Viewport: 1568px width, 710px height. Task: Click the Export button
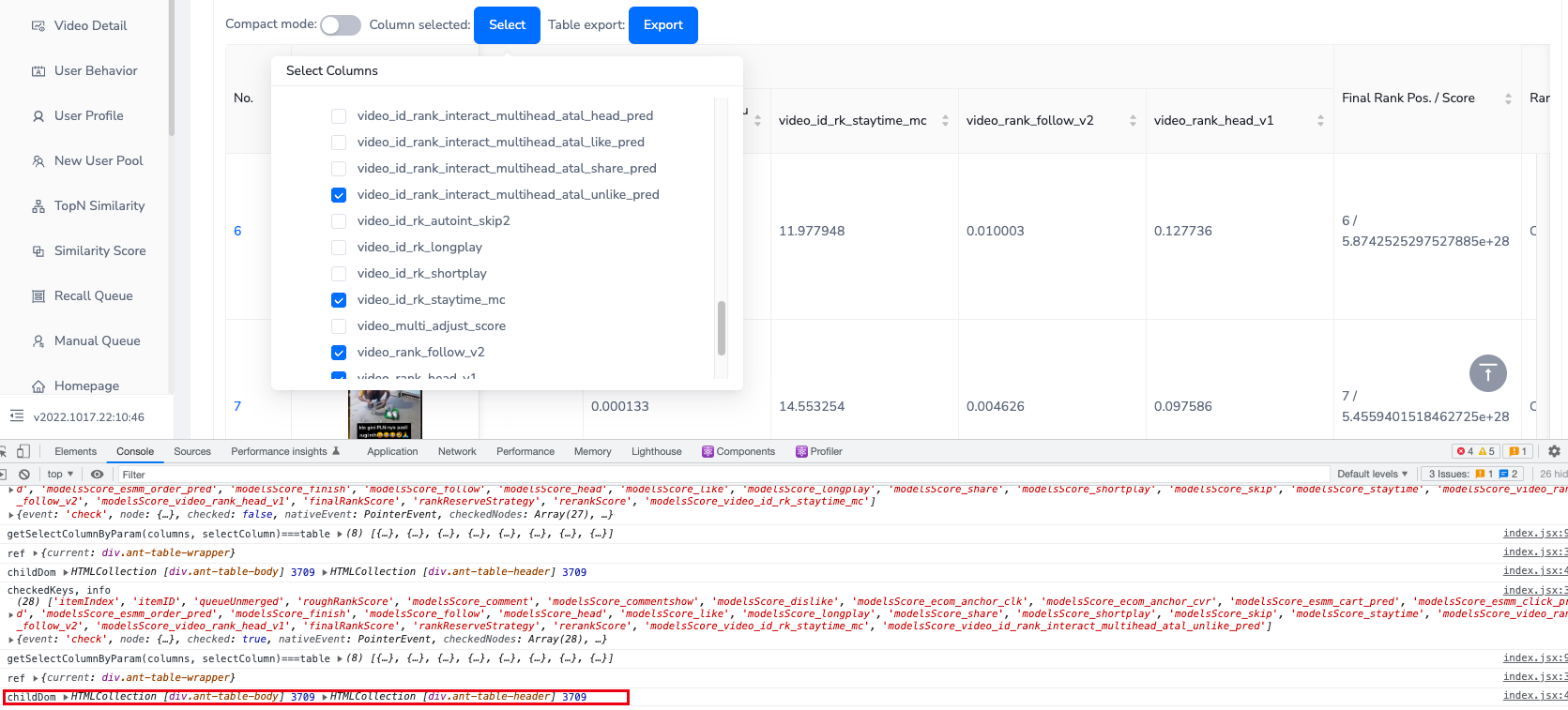click(662, 25)
